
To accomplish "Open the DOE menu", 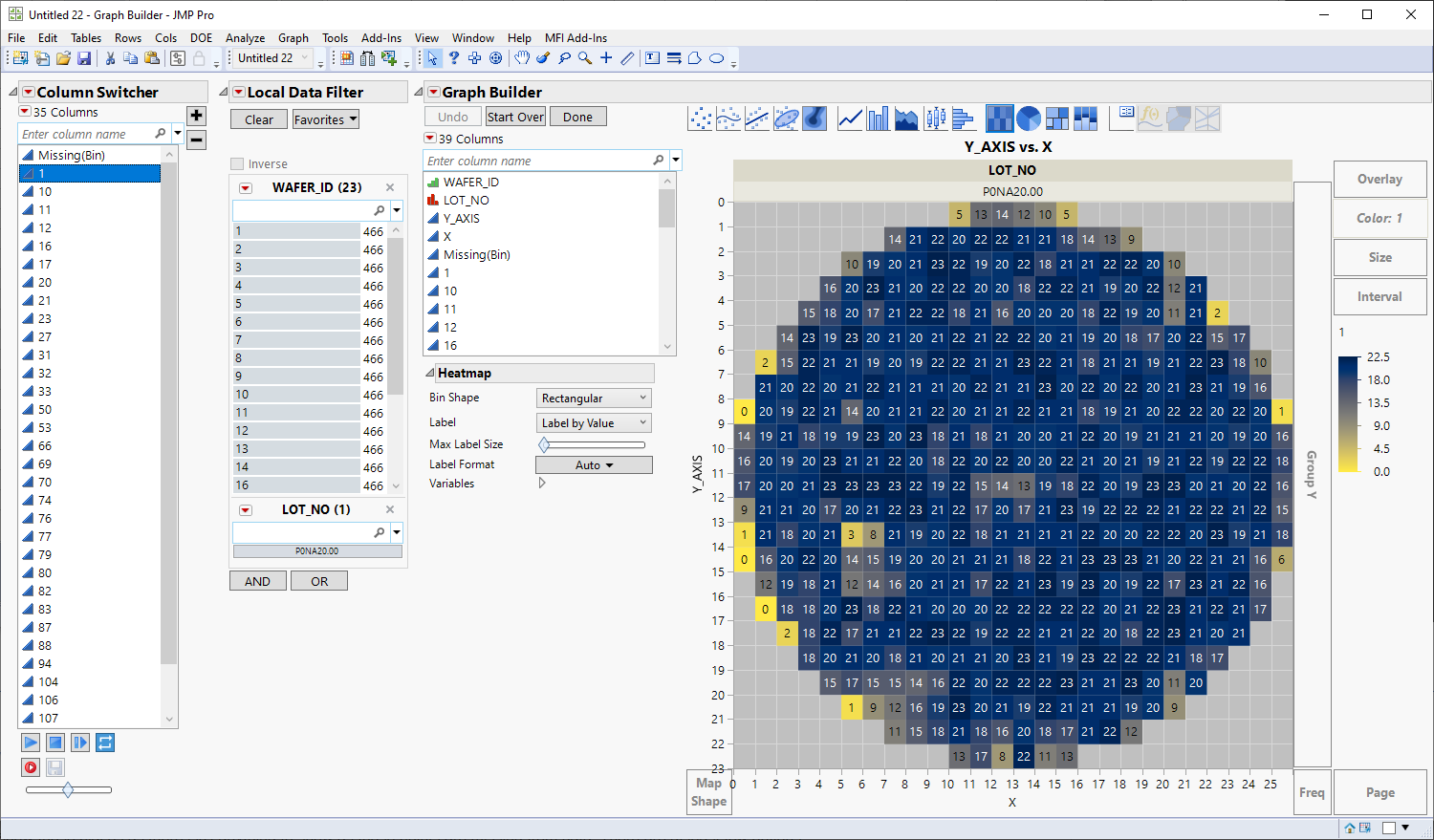I will click(201, 38).
